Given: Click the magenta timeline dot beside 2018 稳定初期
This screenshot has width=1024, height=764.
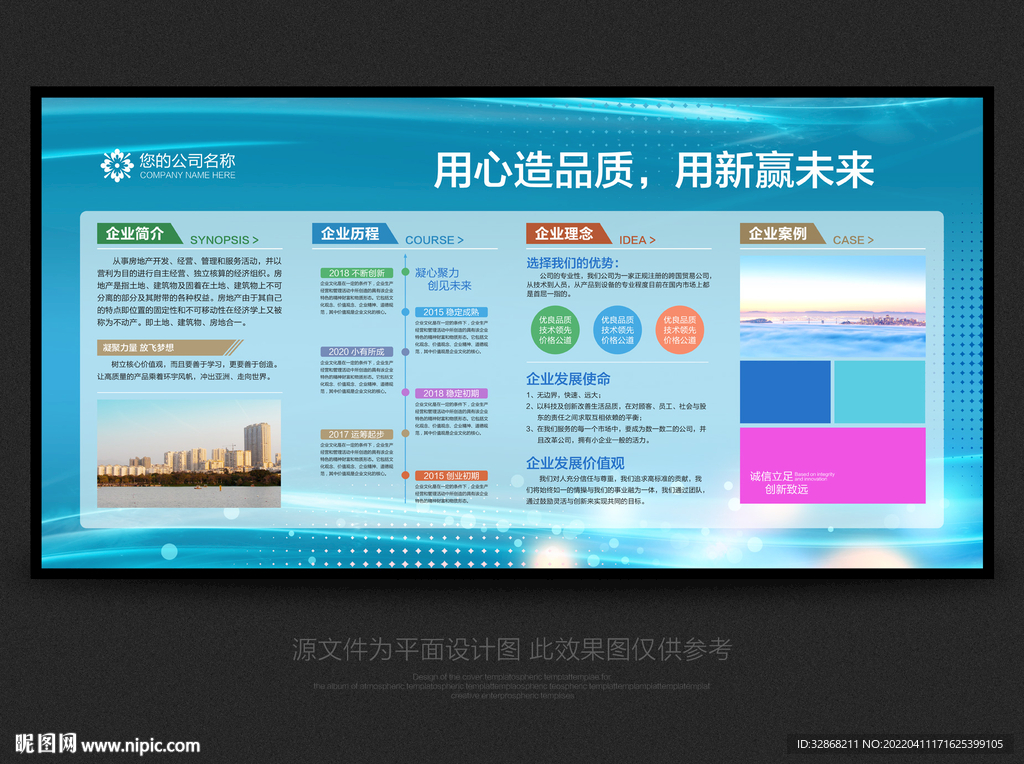Looking at the screenshot, I should coord(405,392).
